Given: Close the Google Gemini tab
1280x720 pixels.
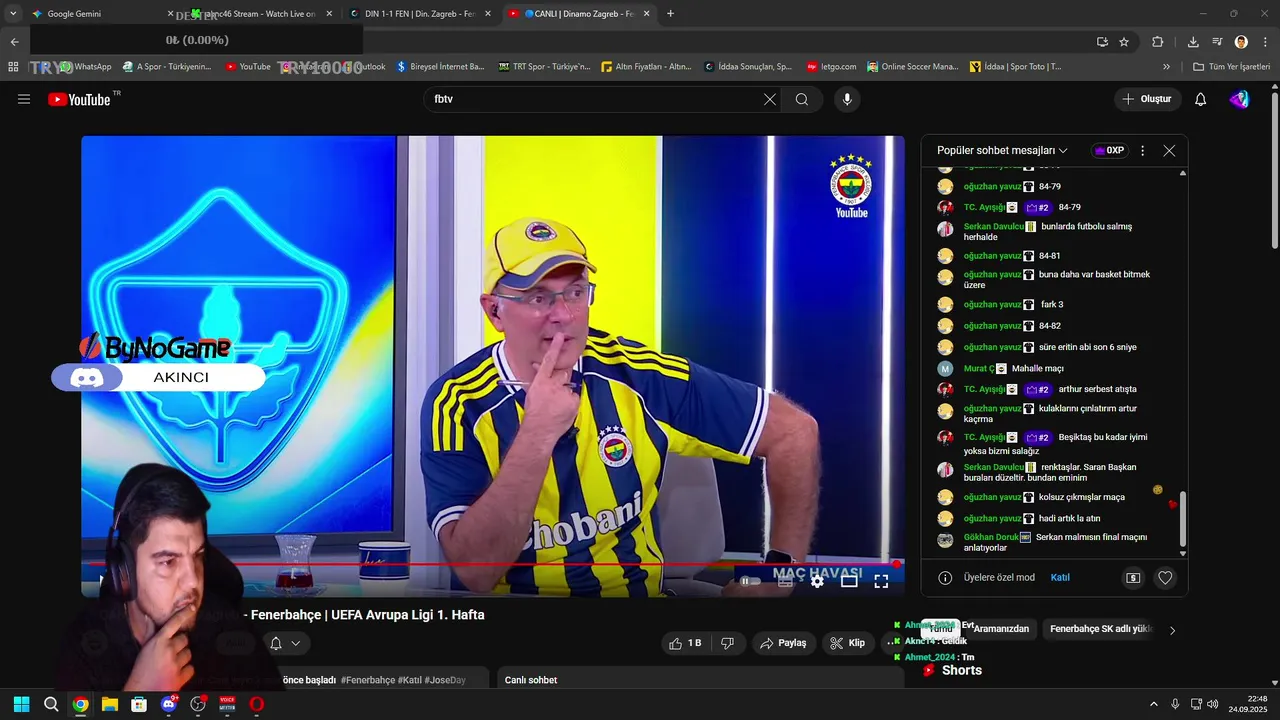Looking at the screenshot, I should coord(170,14).
